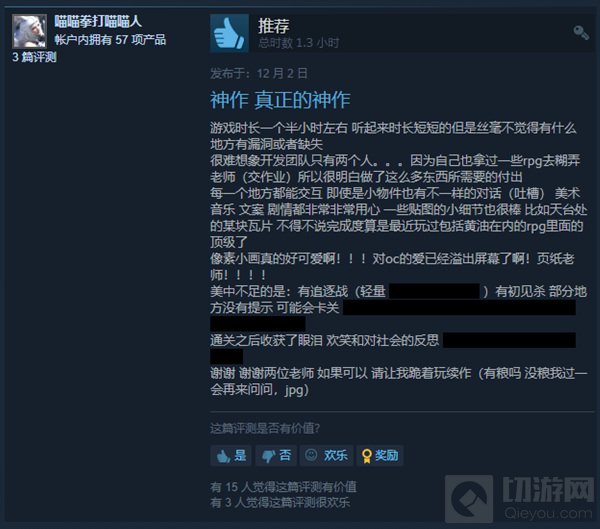Vote 否 with the thumbs-down button
The image size is (600, 529).
coord(276,456)
